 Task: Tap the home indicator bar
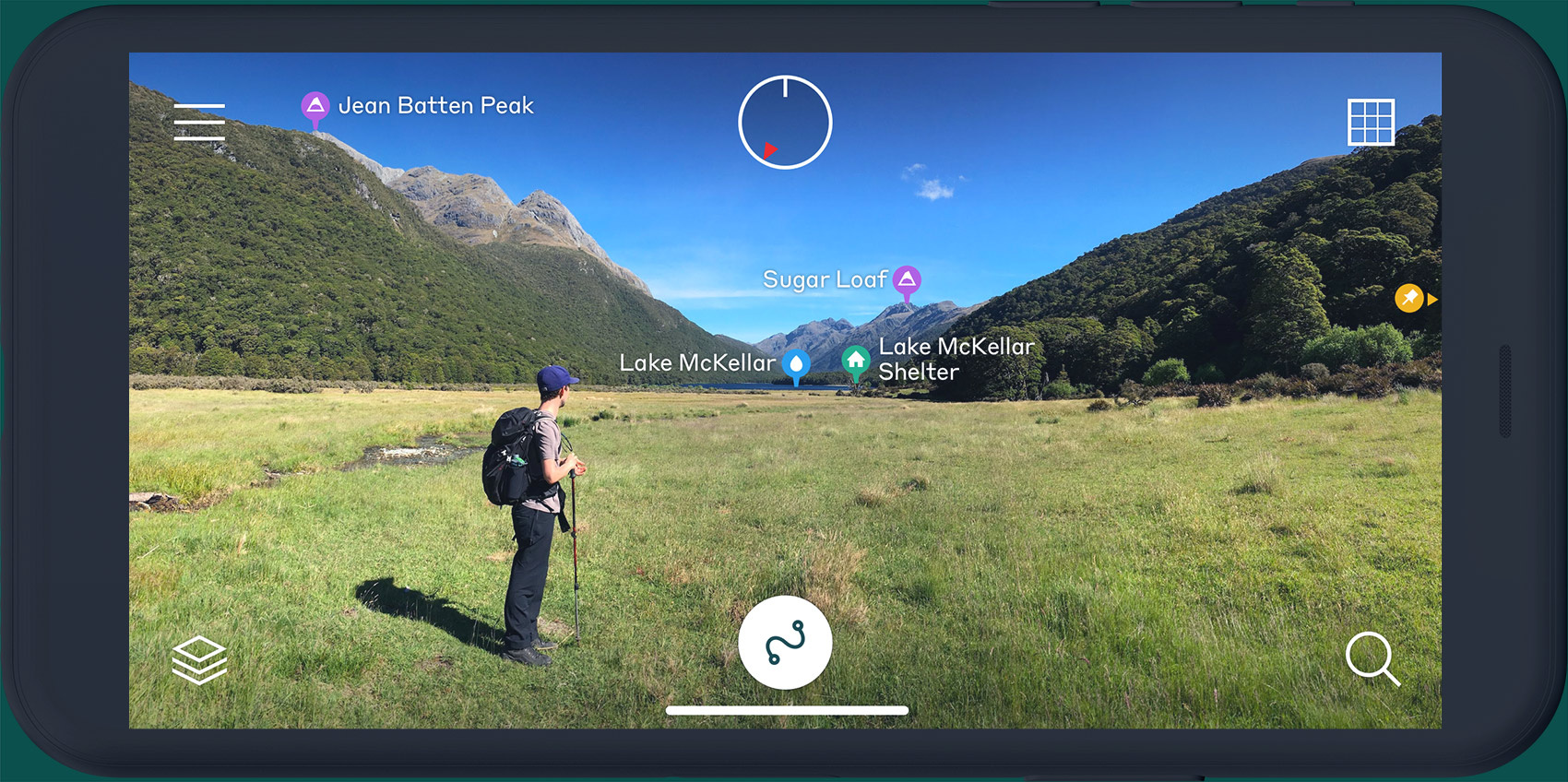click(x=787, y=710)
